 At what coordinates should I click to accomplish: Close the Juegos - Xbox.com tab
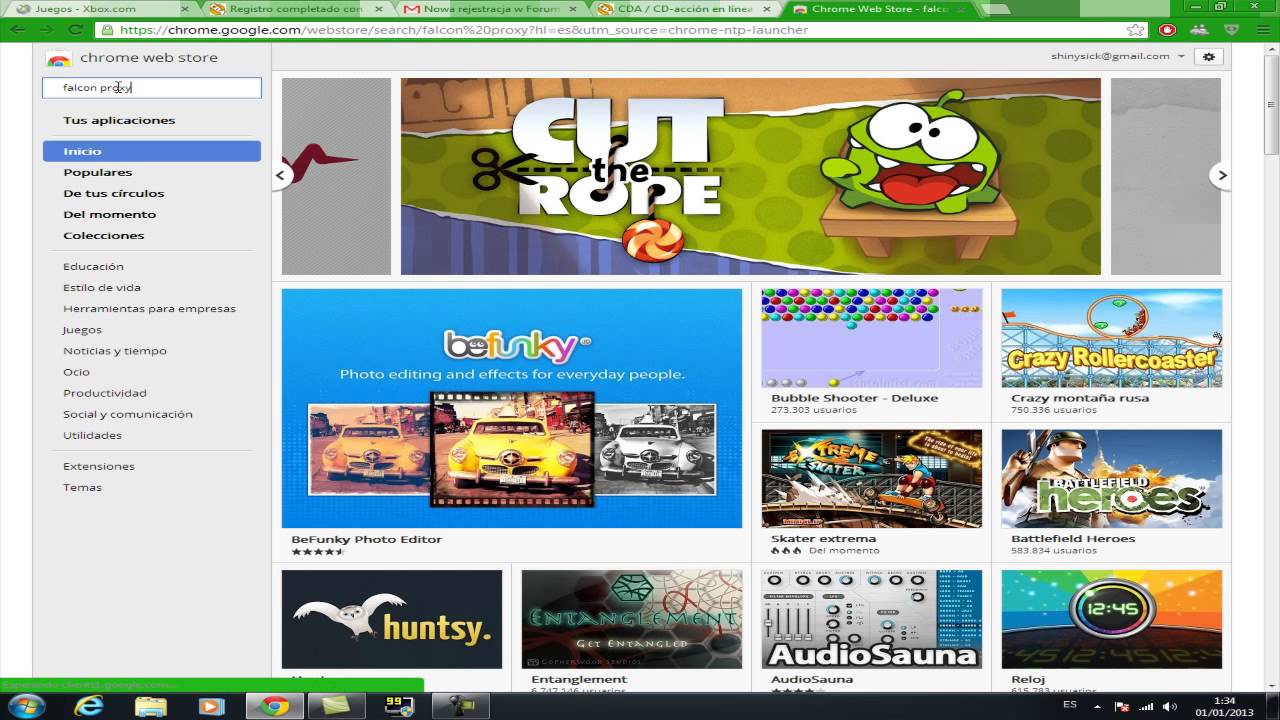tap(184, 9)
